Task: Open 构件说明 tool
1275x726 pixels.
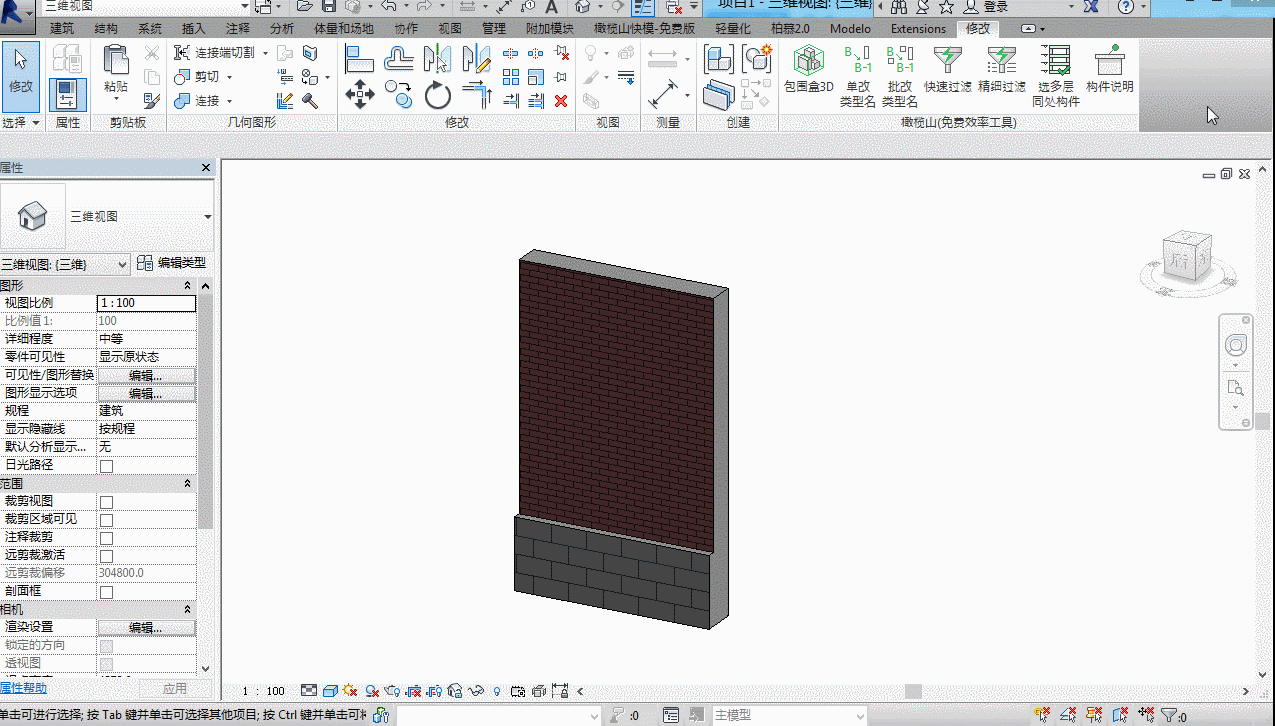Action: (x=1109, y=69)
